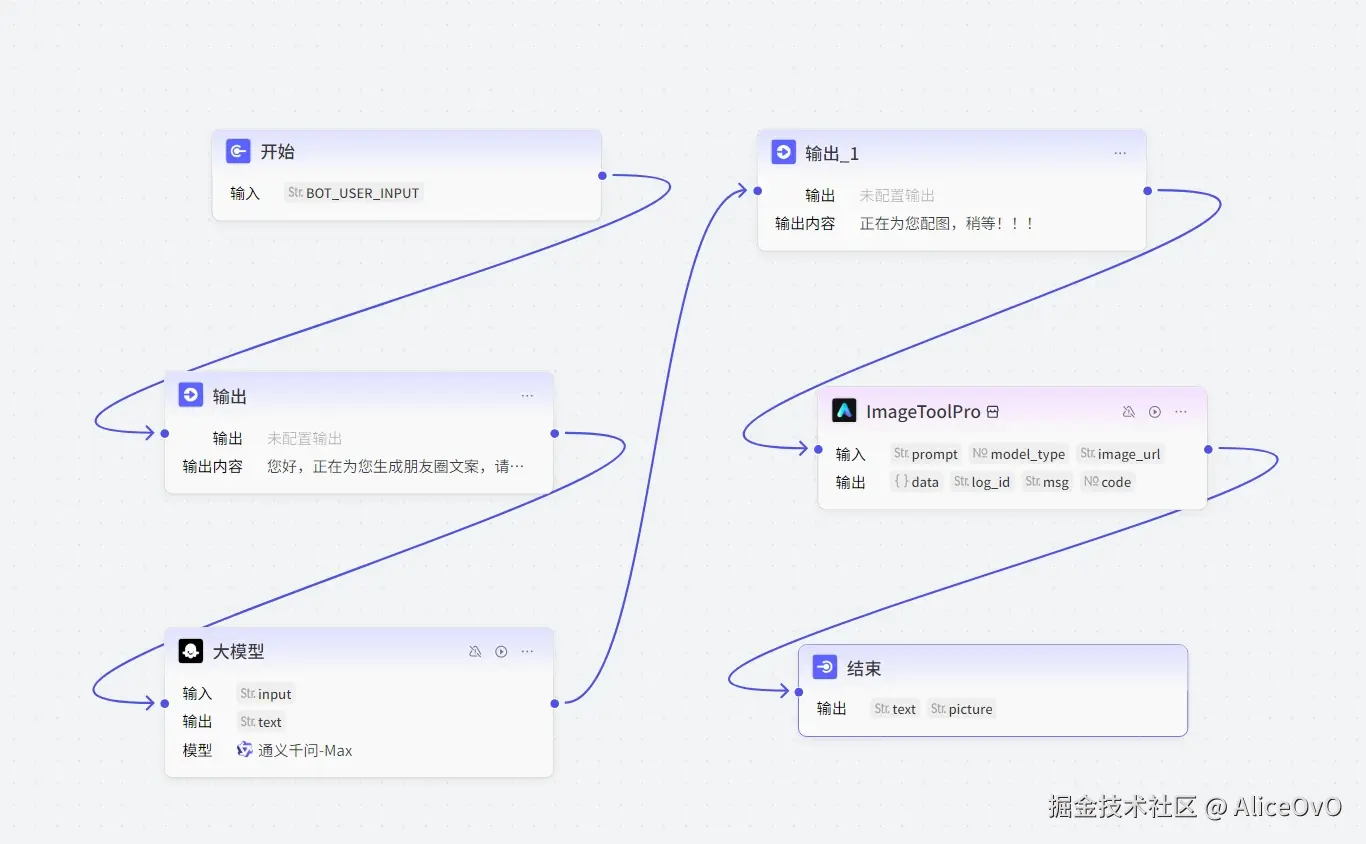Open the more options menu on 输出_1 node
The width and height of the screenshot is (1366, 844).
click(x=1120, y=153)
